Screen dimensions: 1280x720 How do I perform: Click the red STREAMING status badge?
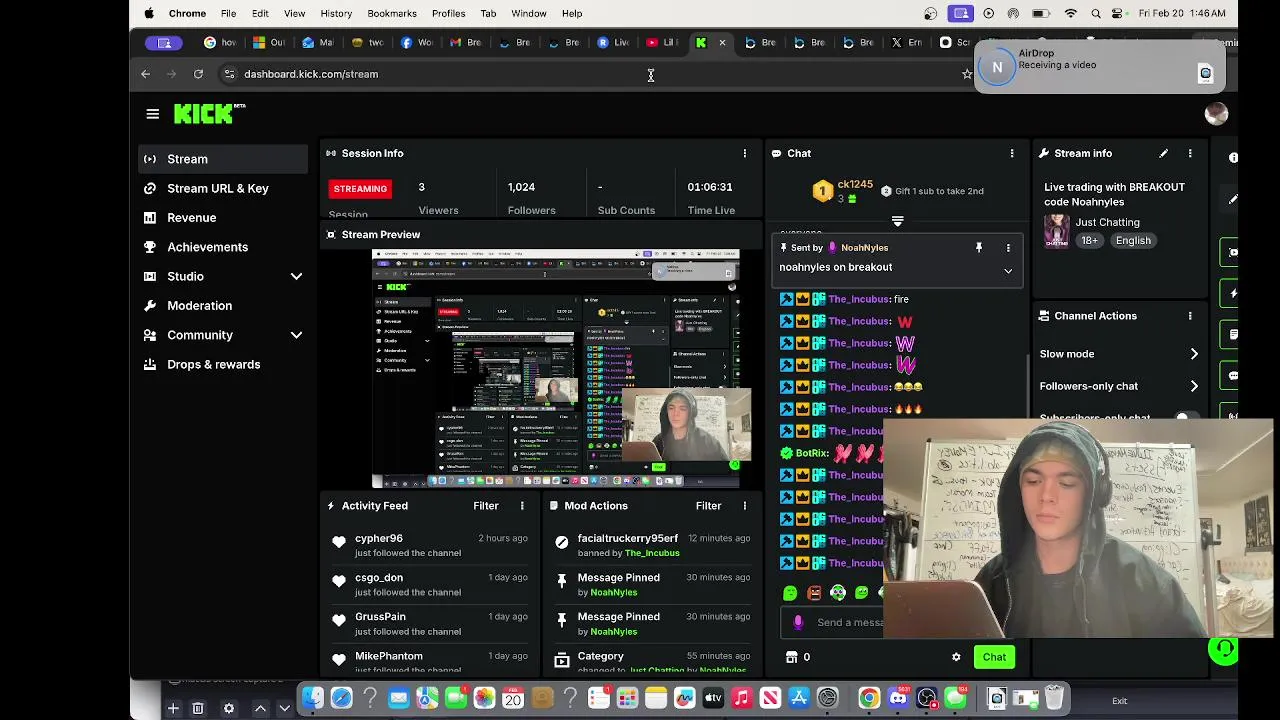360,188
